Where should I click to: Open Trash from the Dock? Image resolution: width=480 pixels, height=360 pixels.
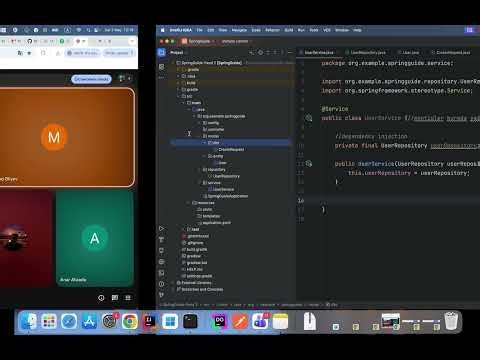point(451,321)
